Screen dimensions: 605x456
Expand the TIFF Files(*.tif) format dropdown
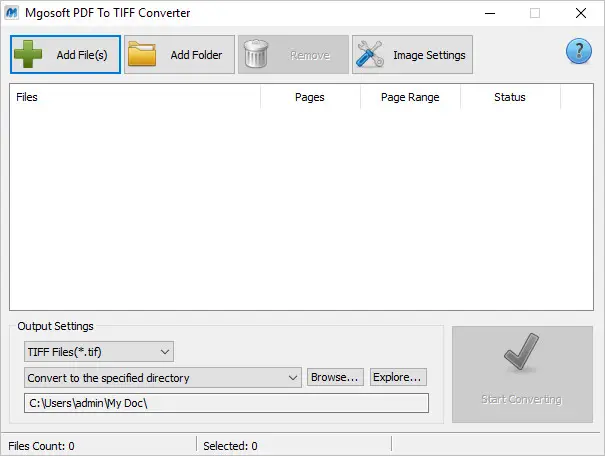[99, 351]
